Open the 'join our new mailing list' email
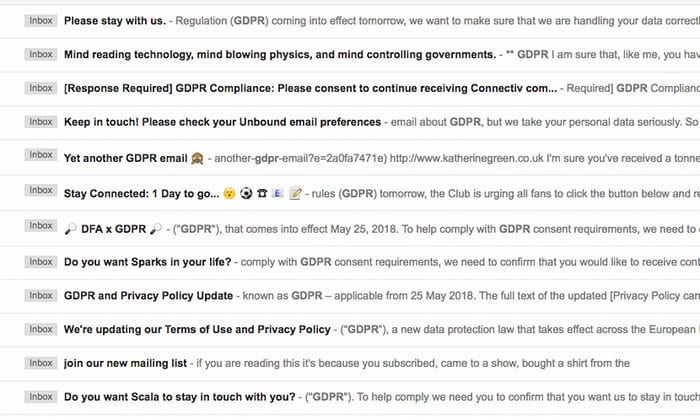The image size is (700, 420). coord(350,363)
